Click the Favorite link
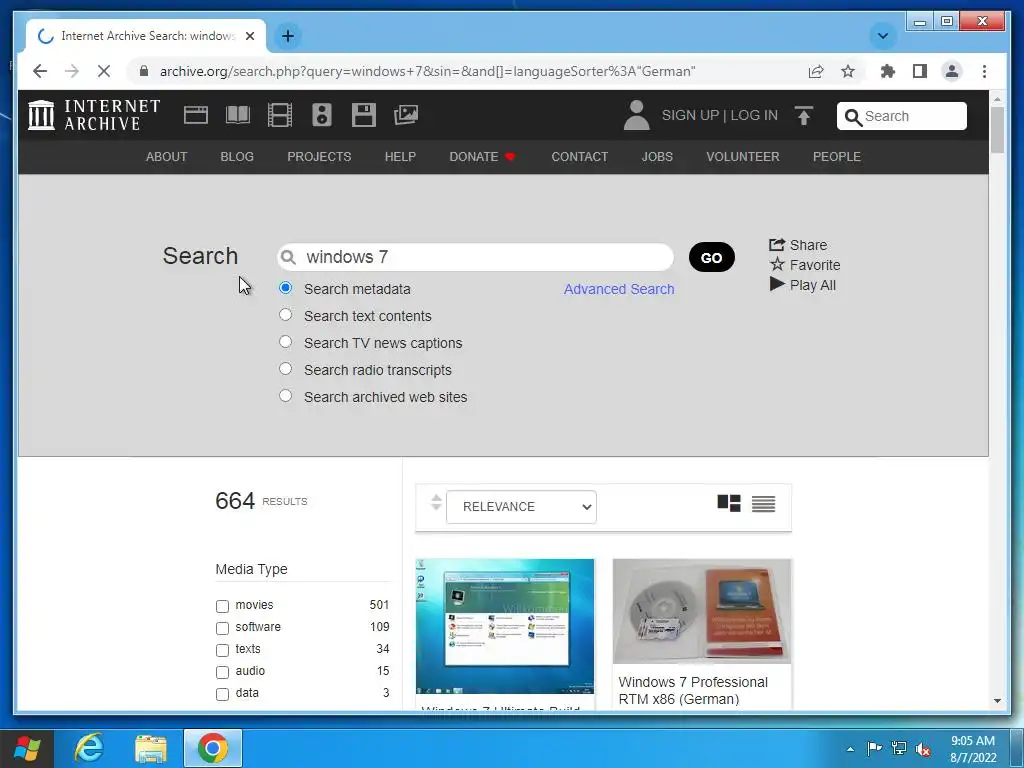Image resolution: width=1024 pixels, height=768 pixels. click(x=805, y=264)
